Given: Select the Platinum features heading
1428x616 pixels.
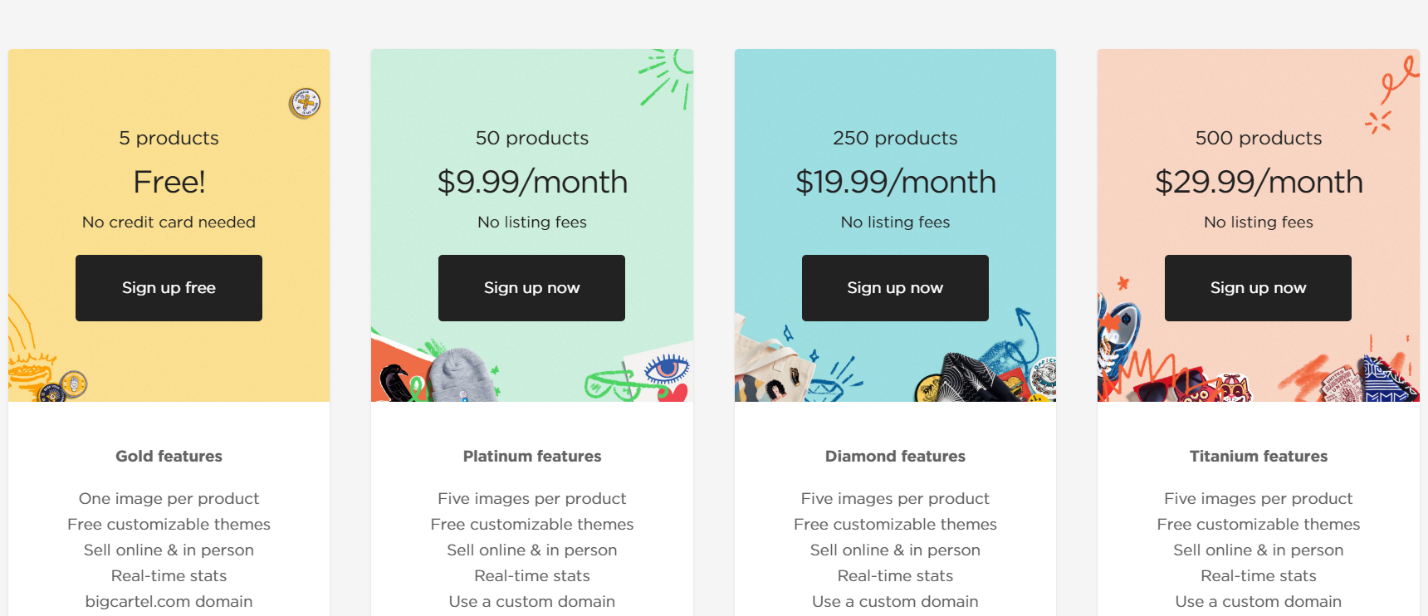Looking at the screenshot, I should click(x=532, y=456).
